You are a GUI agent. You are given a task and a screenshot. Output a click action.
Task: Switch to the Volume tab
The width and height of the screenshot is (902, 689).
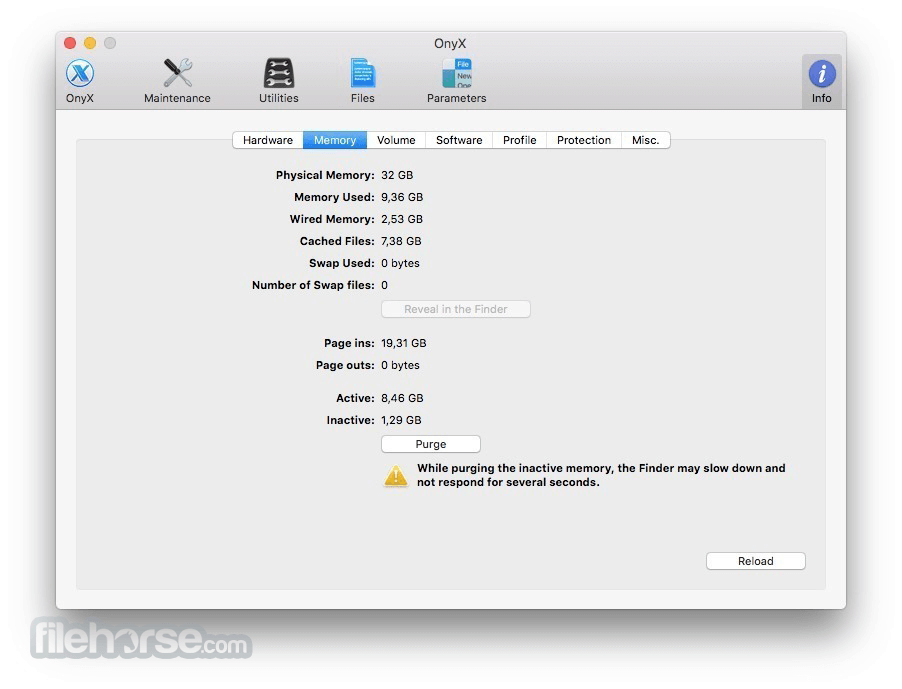[396, 140]
